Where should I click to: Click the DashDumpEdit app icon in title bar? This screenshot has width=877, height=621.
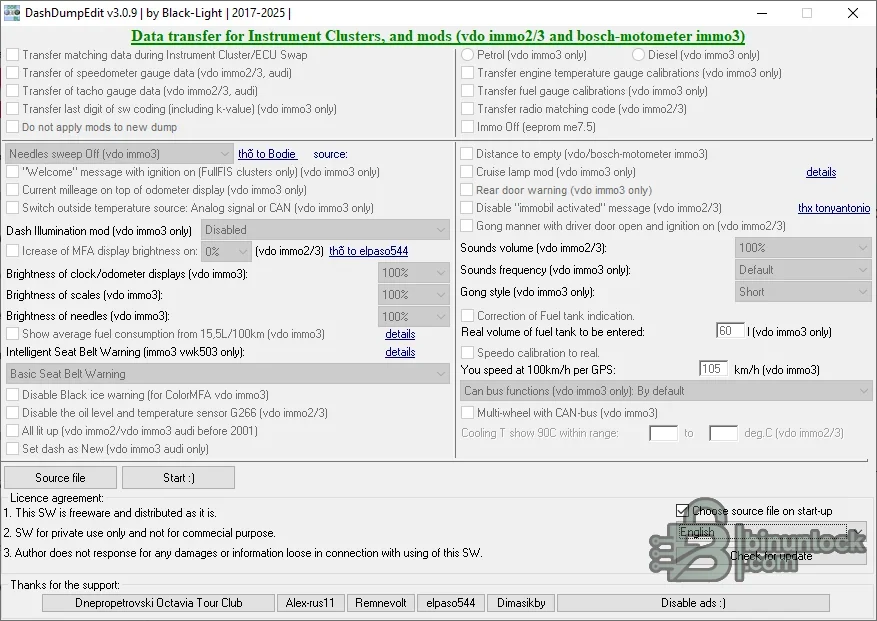coord(12,12)
